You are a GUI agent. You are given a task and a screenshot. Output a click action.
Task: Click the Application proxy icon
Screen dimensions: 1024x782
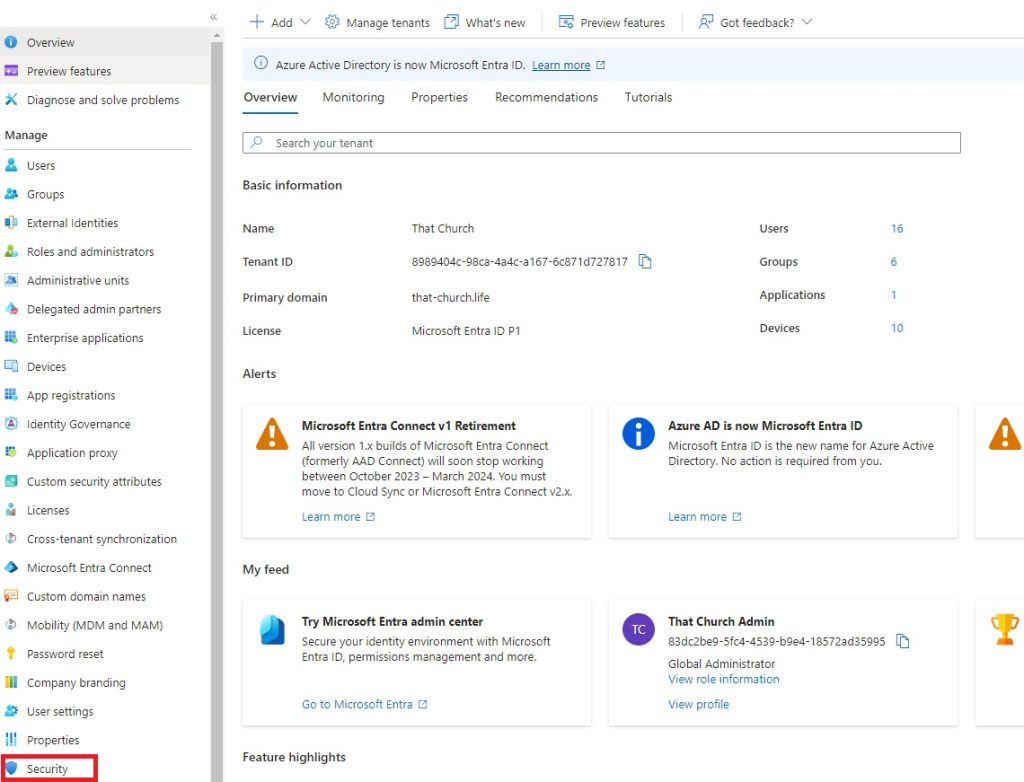11,453
